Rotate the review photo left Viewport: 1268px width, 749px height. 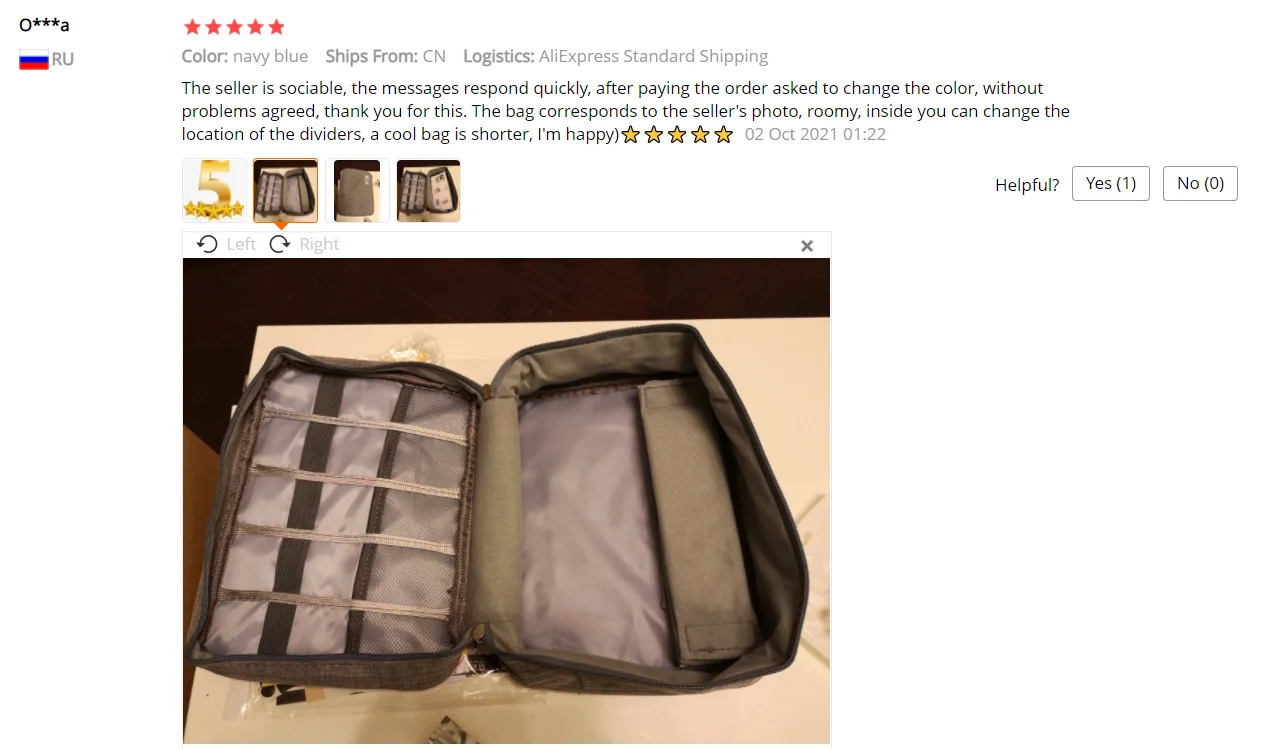(x=226, y=244)
